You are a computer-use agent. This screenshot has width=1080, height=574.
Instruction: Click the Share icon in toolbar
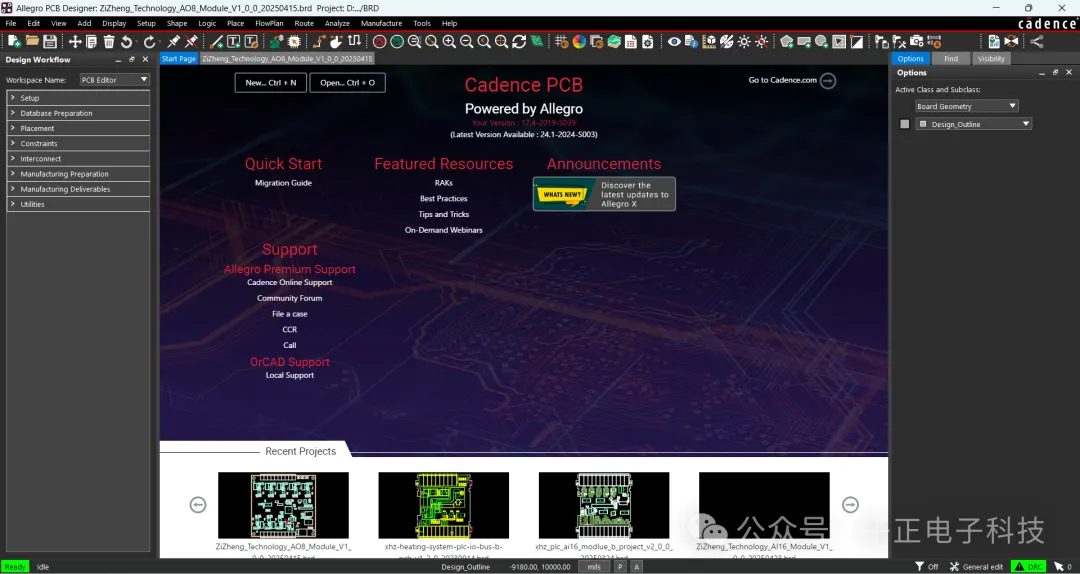click(x=1037, y=41)
